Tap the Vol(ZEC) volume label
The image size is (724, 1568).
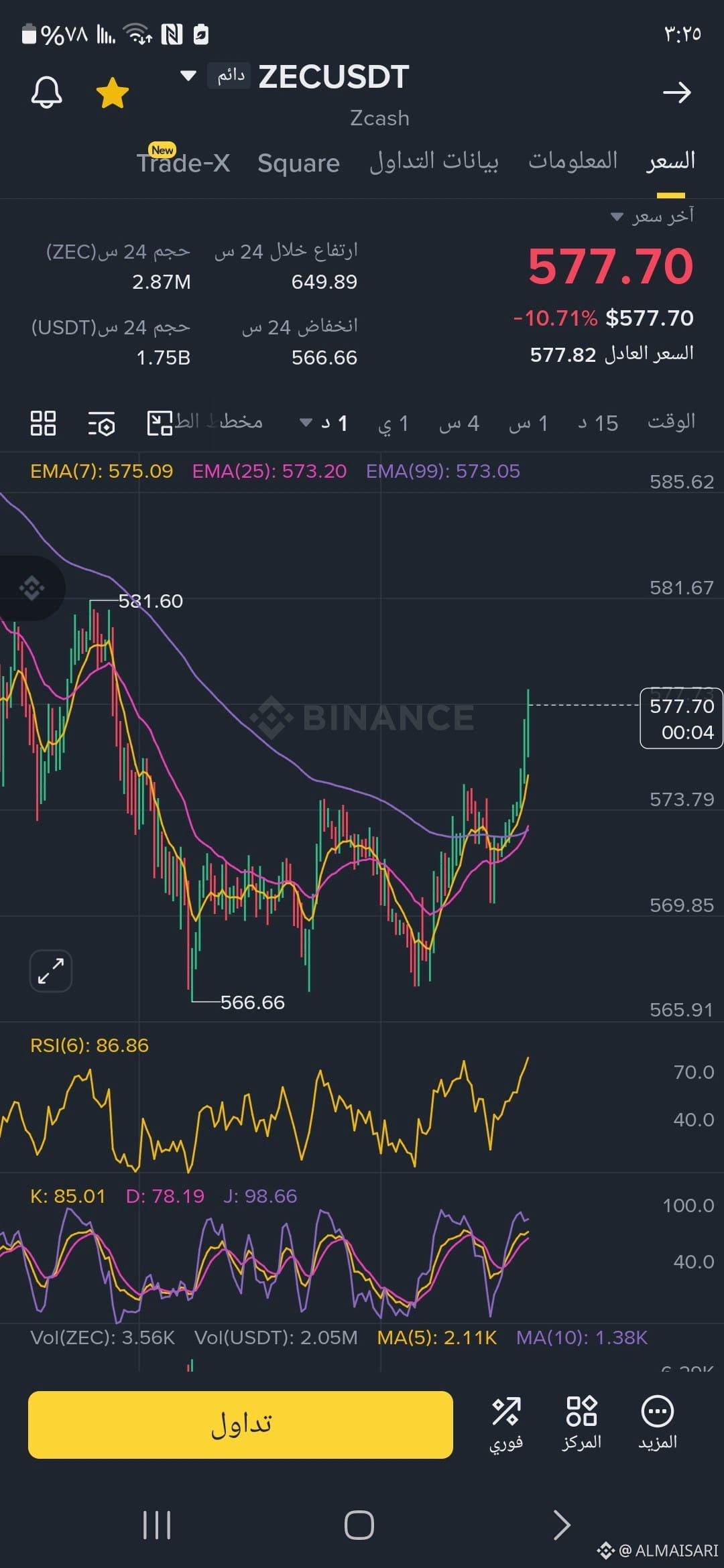103,1337
